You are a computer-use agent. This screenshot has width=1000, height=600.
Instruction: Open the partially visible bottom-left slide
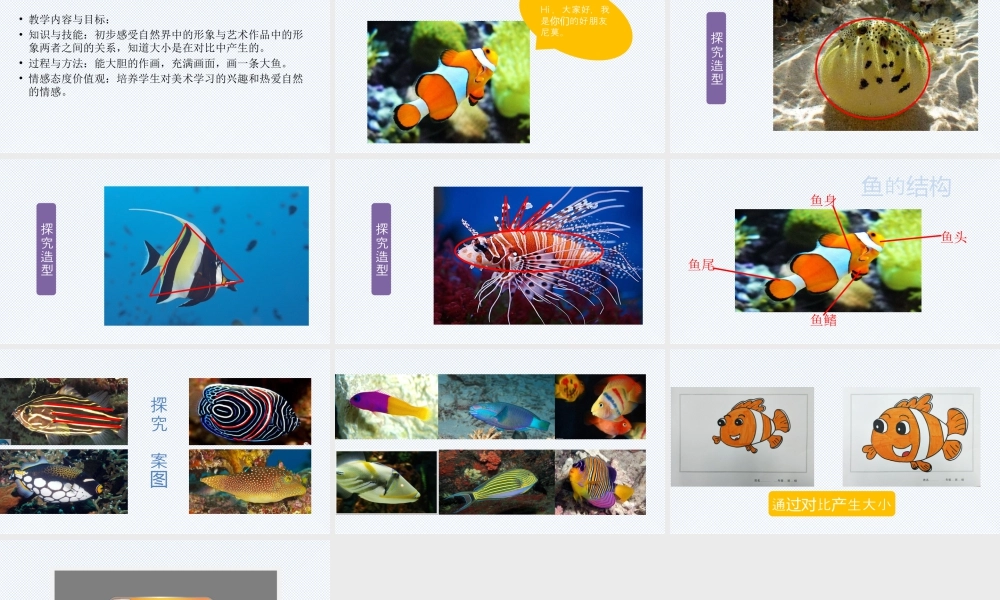(x=165, y=575)
